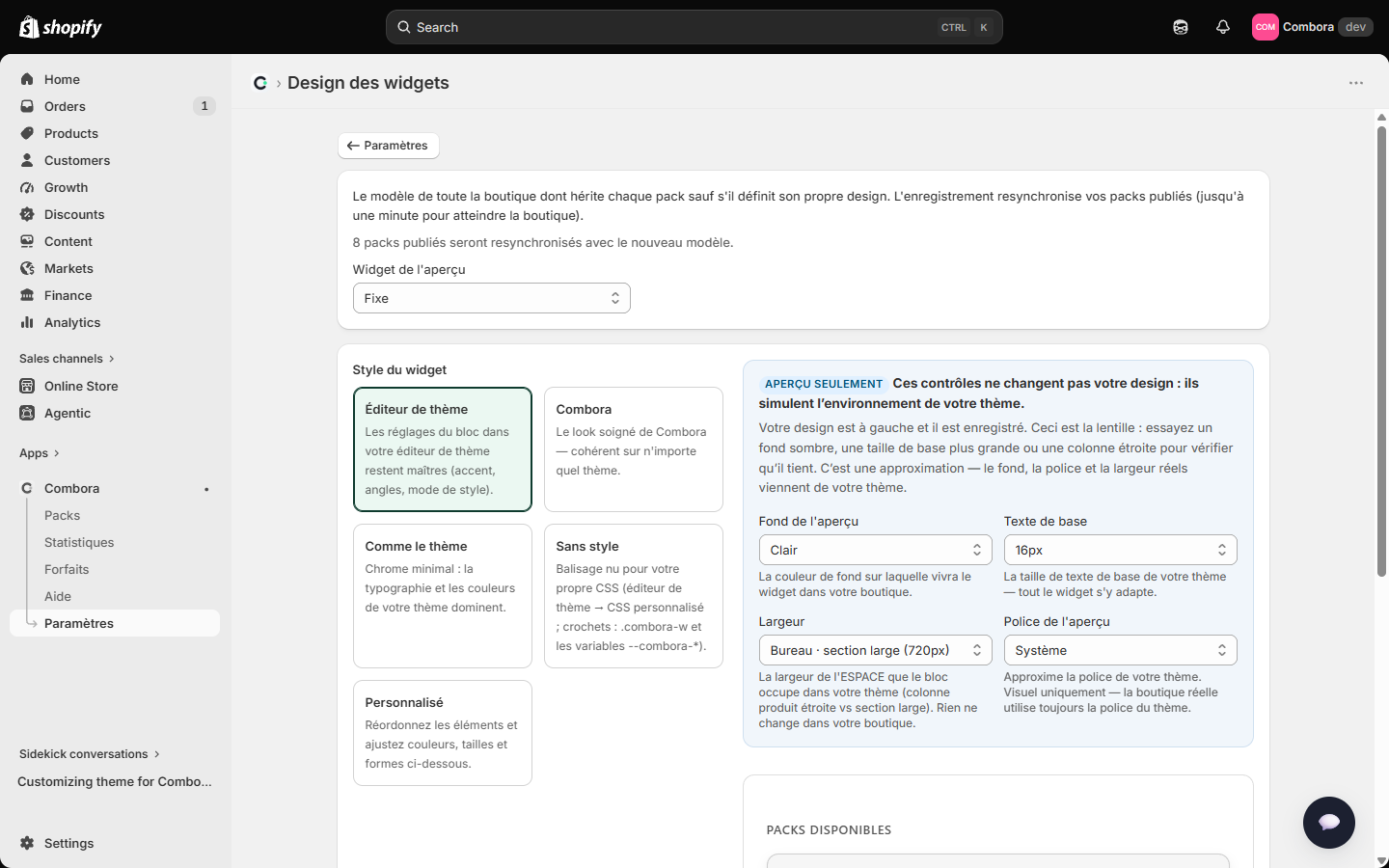Click the Orders inbox icon
The height and width of the screenshot is (868, 1389).
(27, 106)
